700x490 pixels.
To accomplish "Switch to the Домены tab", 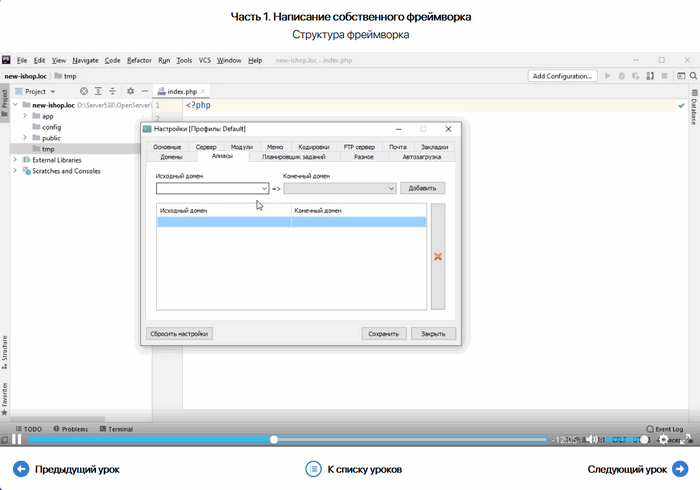I will coord(171,157).
